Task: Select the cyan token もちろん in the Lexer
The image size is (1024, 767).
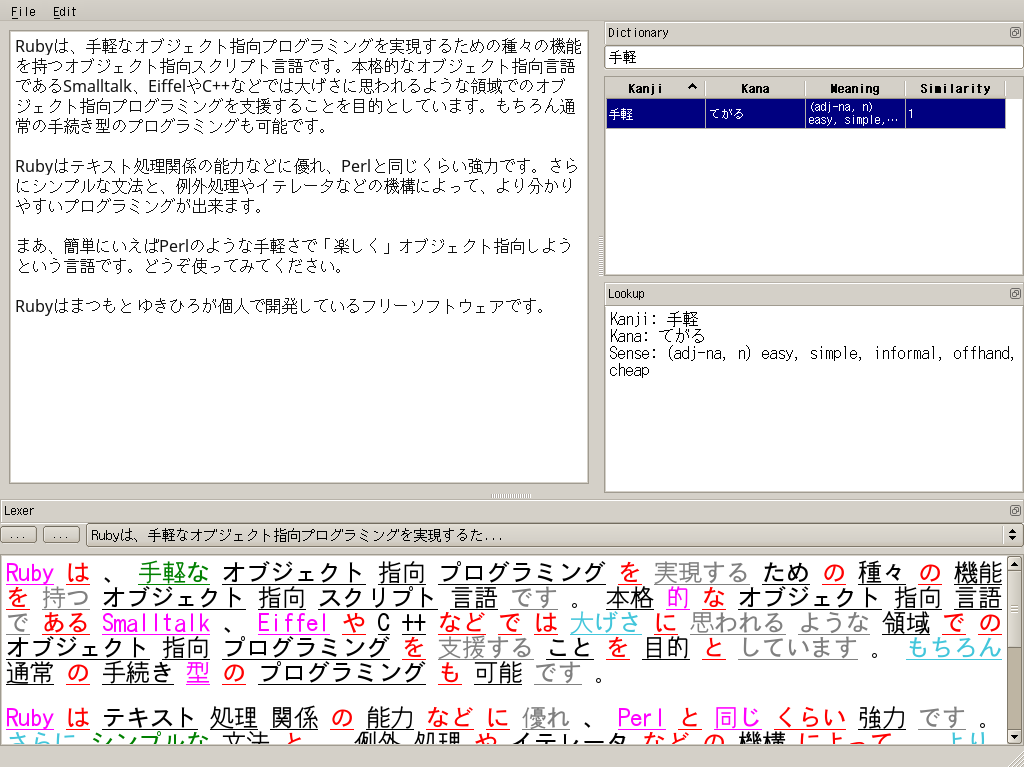Action: [954, 647]
